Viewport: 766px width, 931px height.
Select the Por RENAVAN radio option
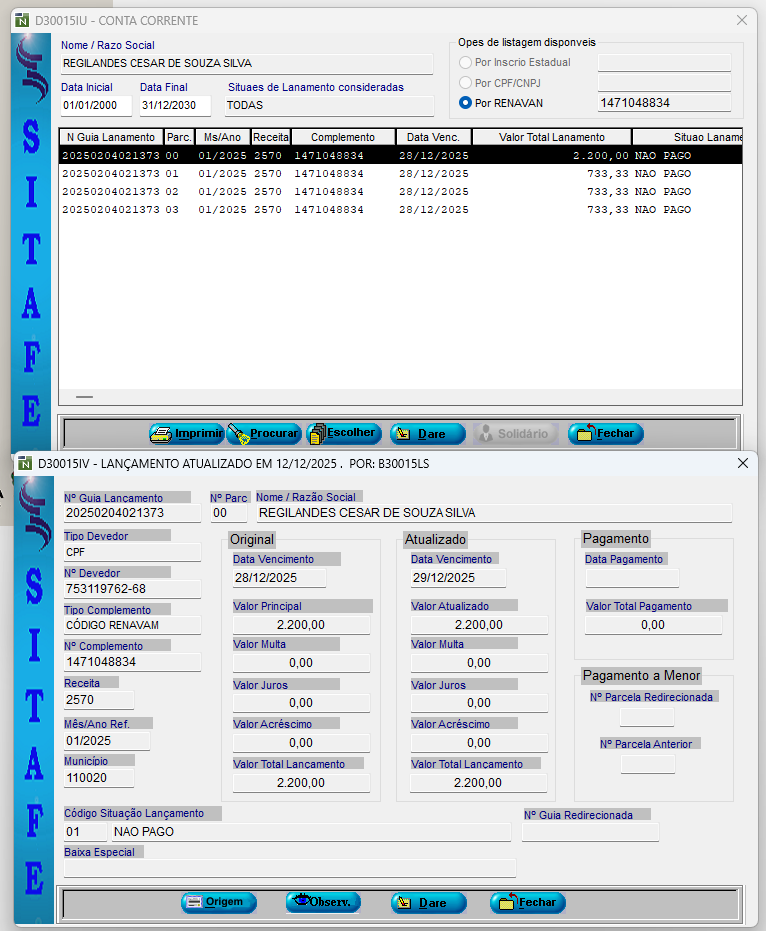click(x=465, y=103)
